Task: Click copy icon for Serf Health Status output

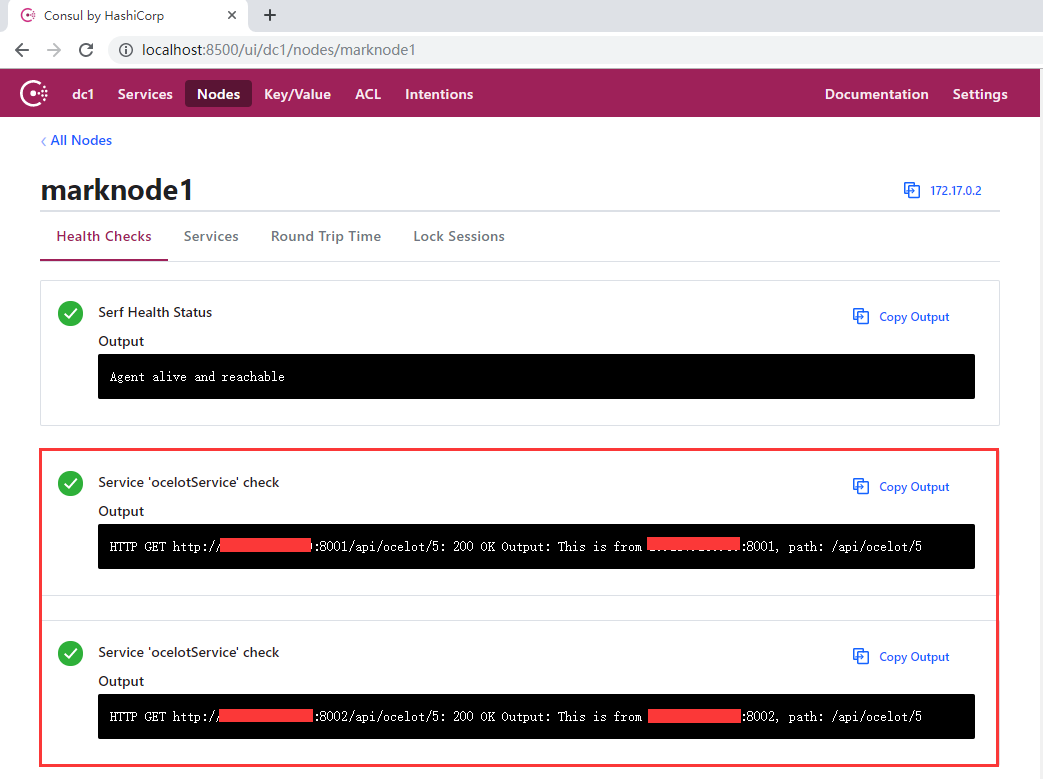Action: click(861, 317)
